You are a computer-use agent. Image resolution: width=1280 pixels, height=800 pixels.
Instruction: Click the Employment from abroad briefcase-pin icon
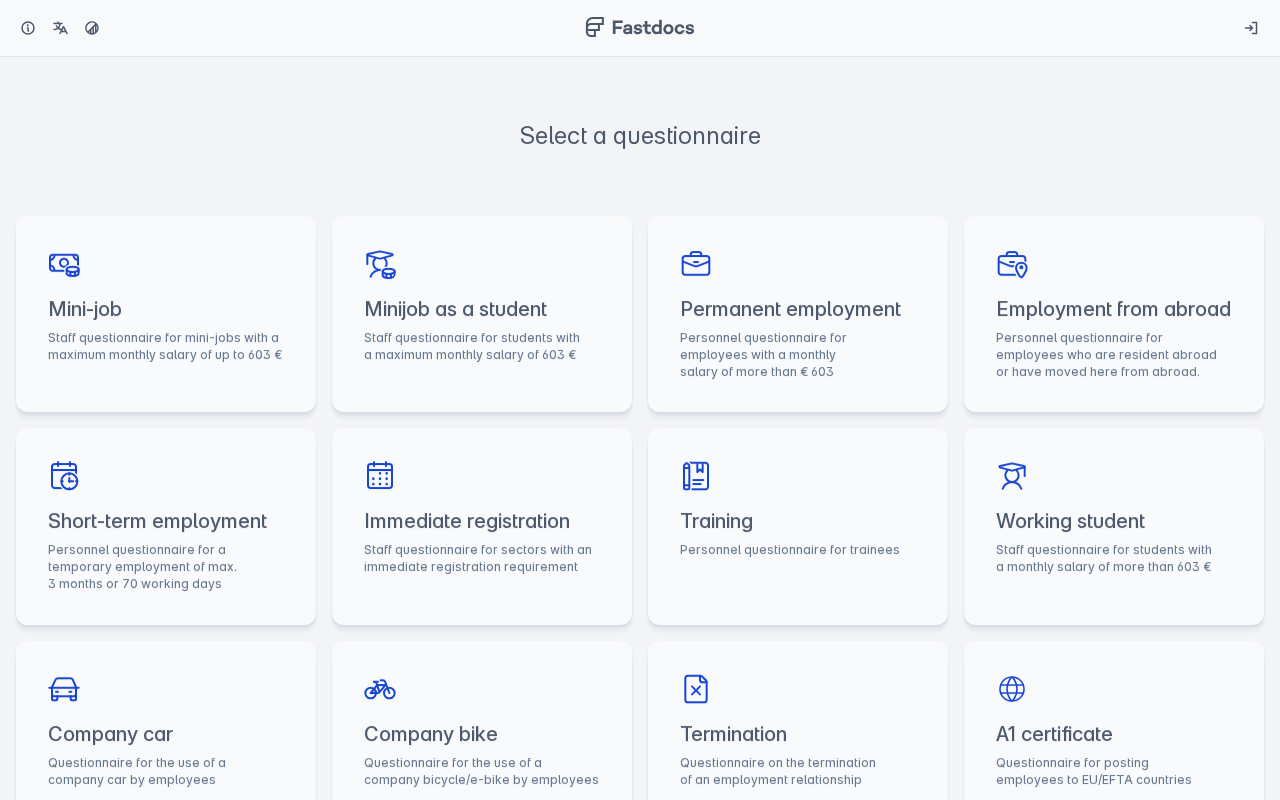[x=1012, y=264]
